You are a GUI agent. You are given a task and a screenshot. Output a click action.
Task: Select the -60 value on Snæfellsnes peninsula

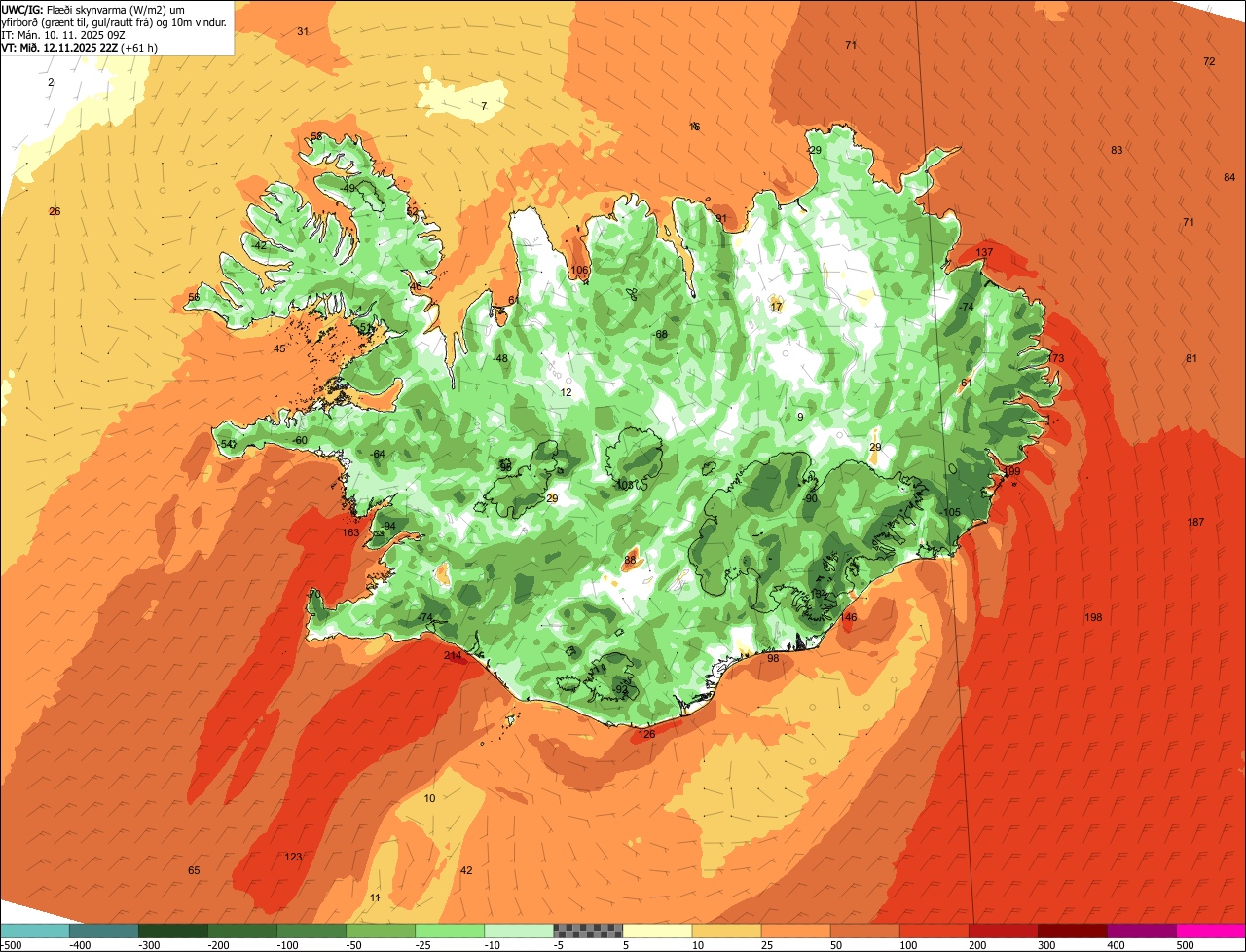pos(300,440)
